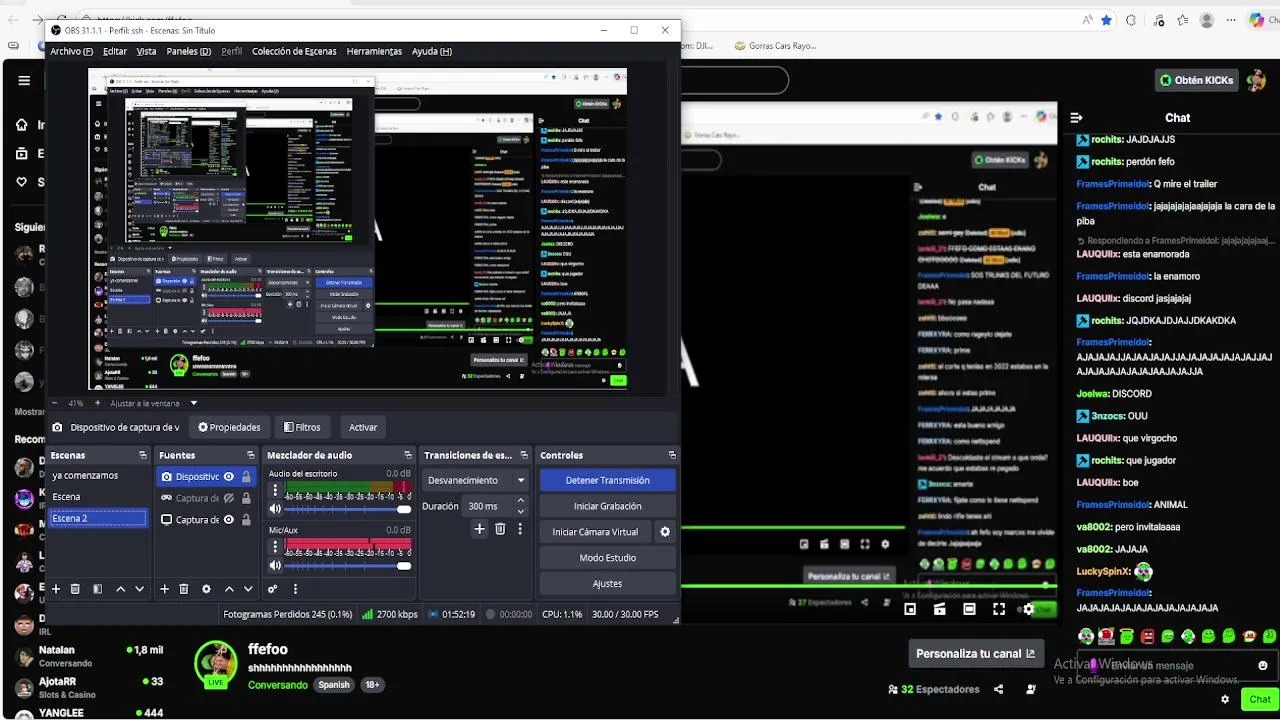This screenshot has width=1280, height=720.
Task: Open transition properties three-dot menu
Action: coord(520,529)
